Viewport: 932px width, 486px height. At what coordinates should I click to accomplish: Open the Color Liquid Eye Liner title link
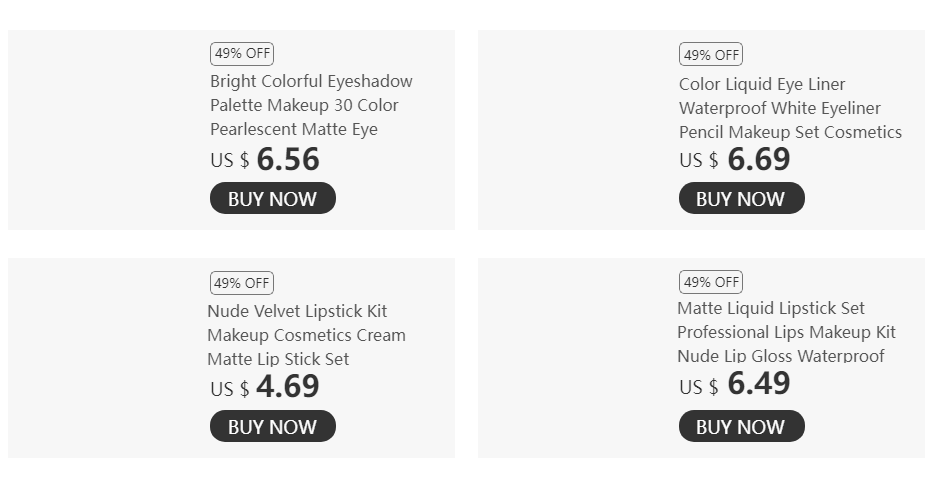[x=789, y=108]
